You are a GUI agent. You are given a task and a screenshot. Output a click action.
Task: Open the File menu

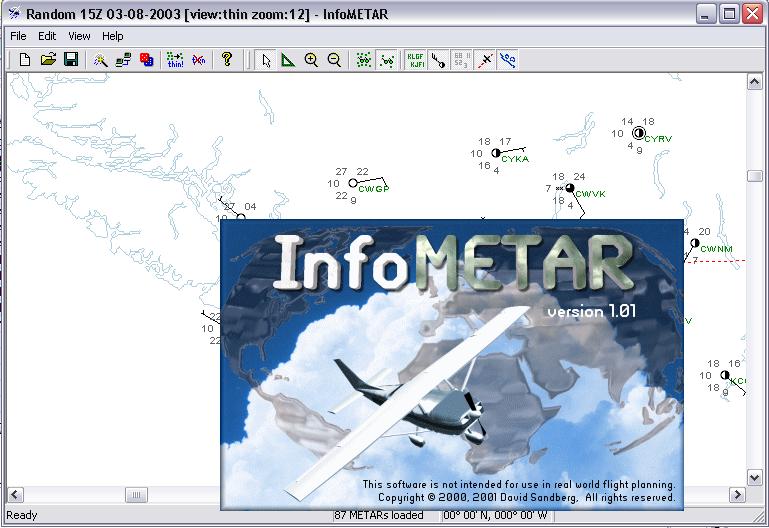click(18, 36)
